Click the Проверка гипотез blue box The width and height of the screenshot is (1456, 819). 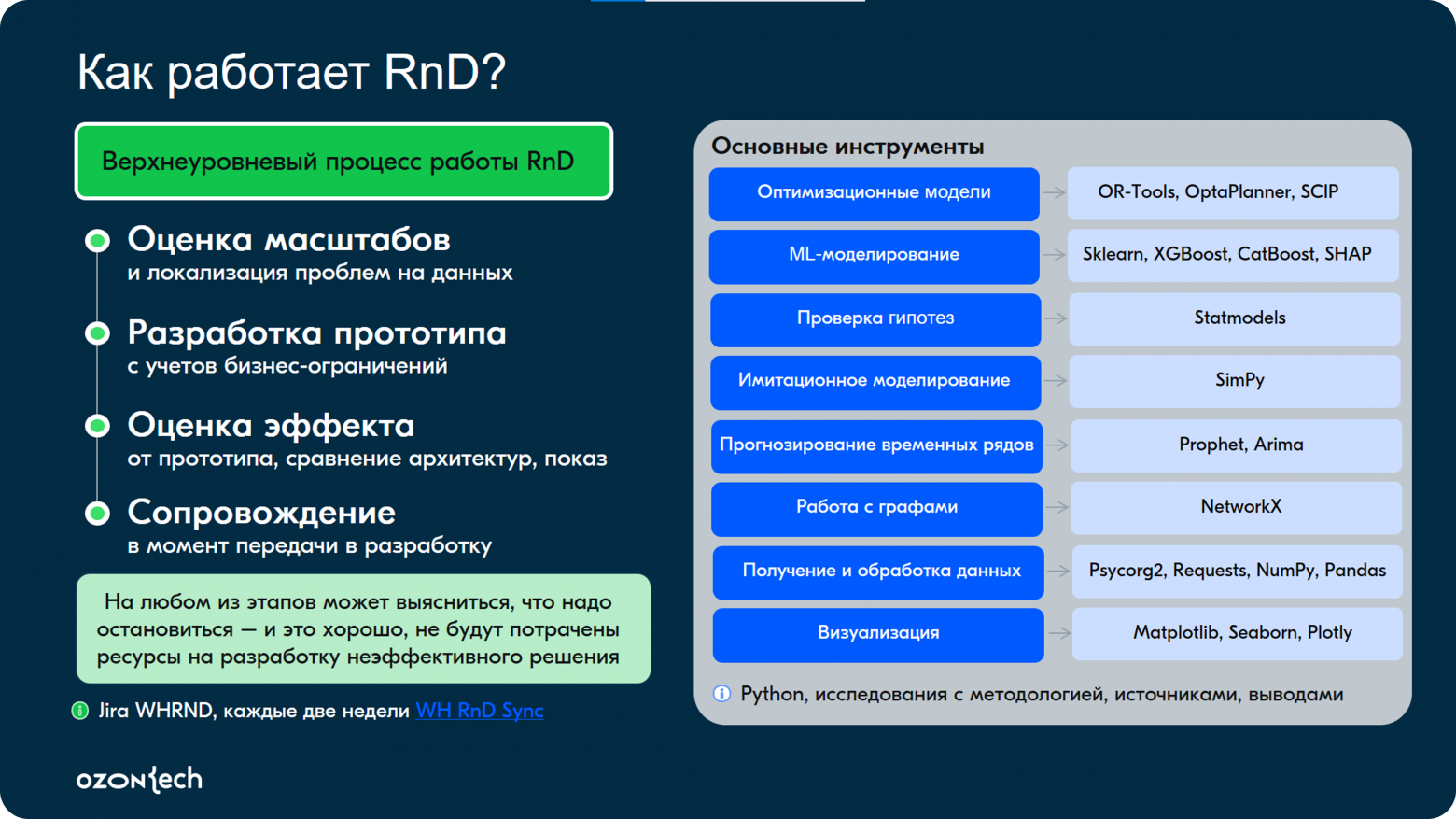(875, 319)
